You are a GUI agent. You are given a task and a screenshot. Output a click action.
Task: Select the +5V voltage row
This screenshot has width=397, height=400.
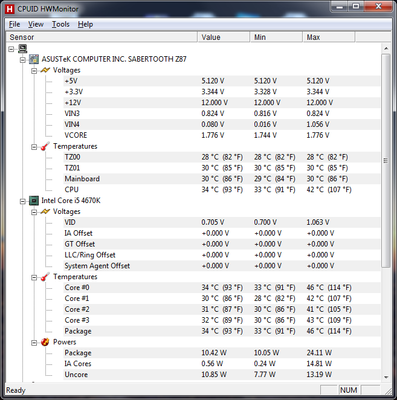tap(222, 81)
